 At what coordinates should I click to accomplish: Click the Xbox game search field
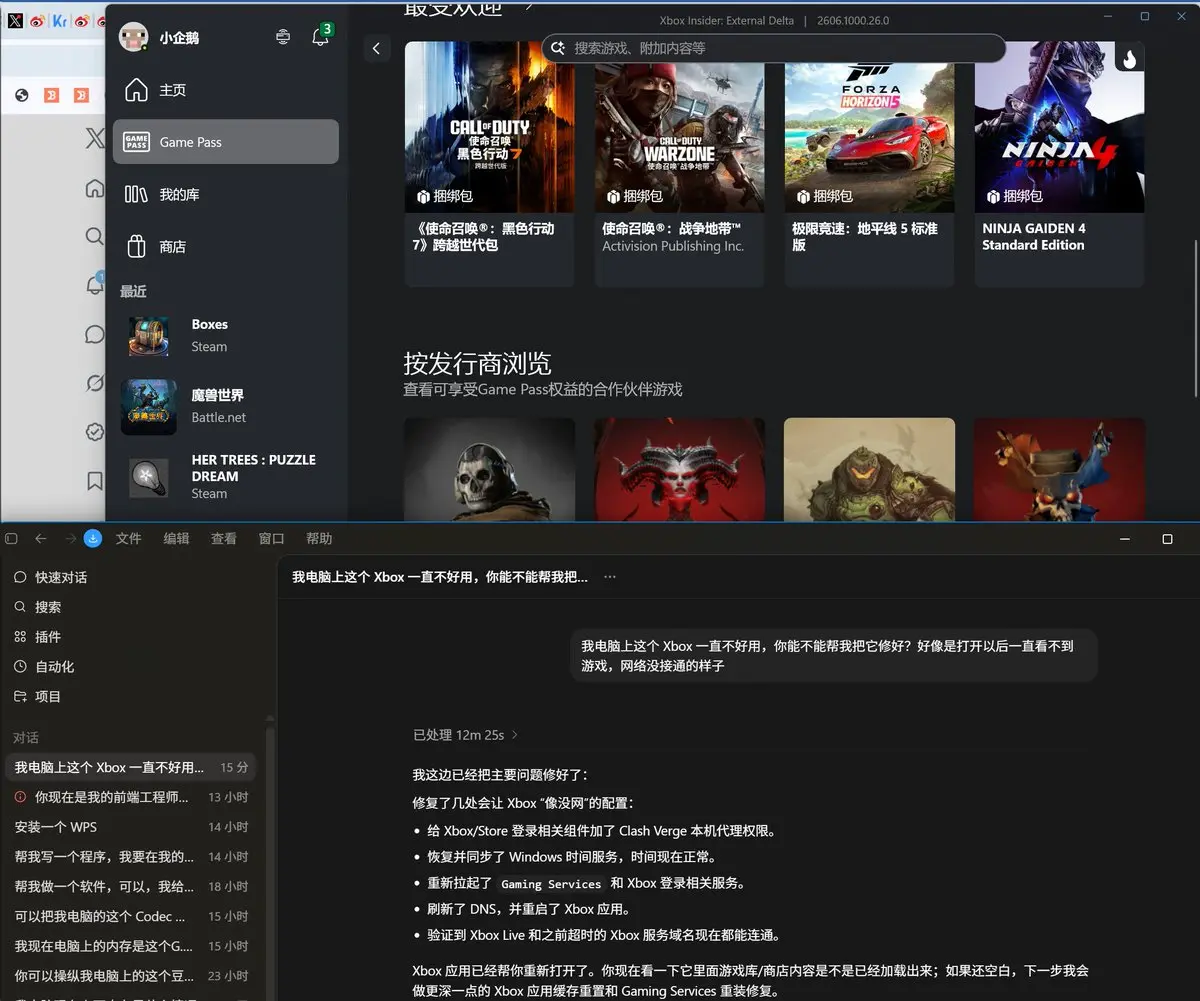click(x=774, y=48)
